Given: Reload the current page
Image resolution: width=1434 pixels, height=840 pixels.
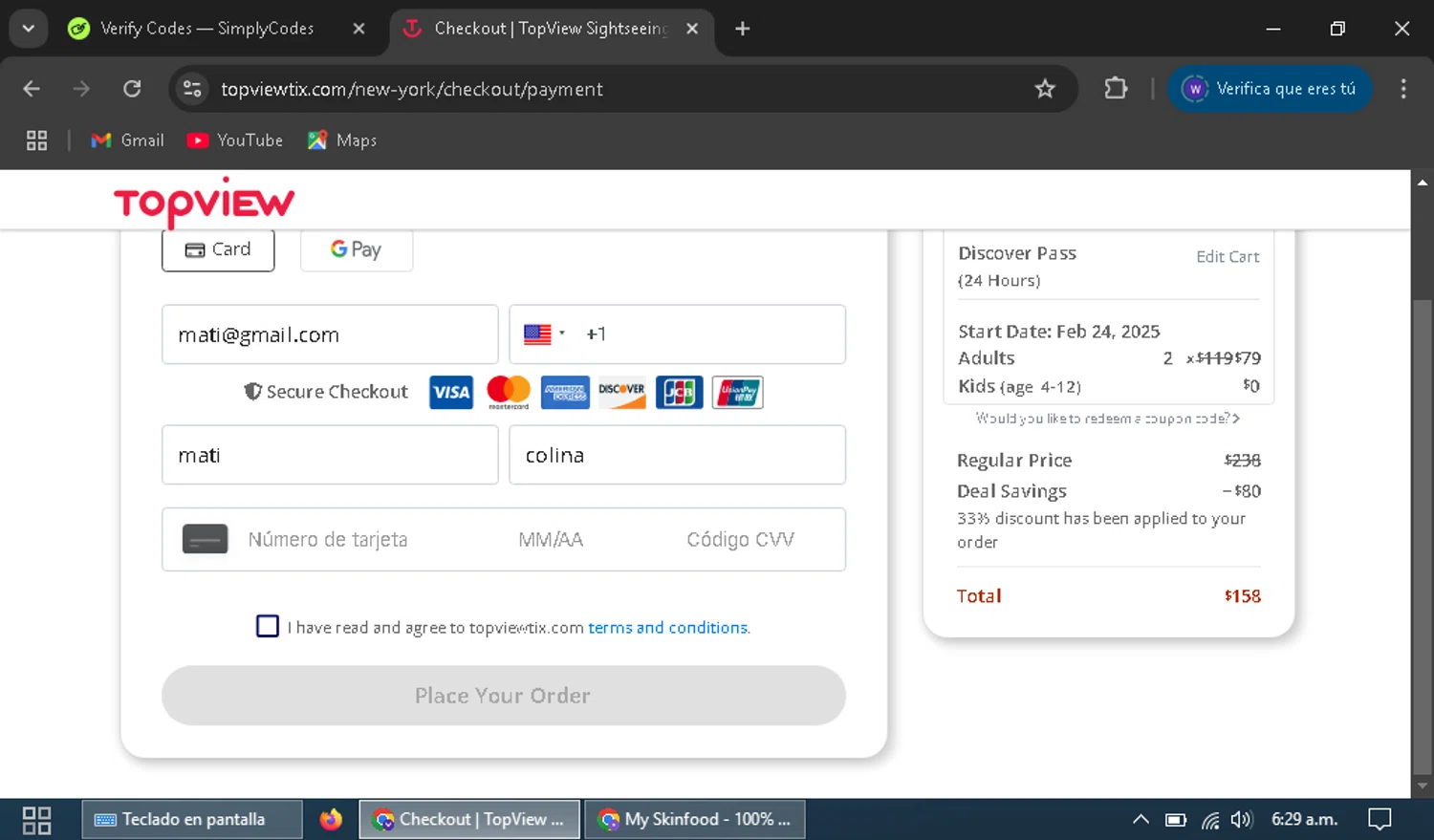Looking at the screenshot, I should click(132, 89).
